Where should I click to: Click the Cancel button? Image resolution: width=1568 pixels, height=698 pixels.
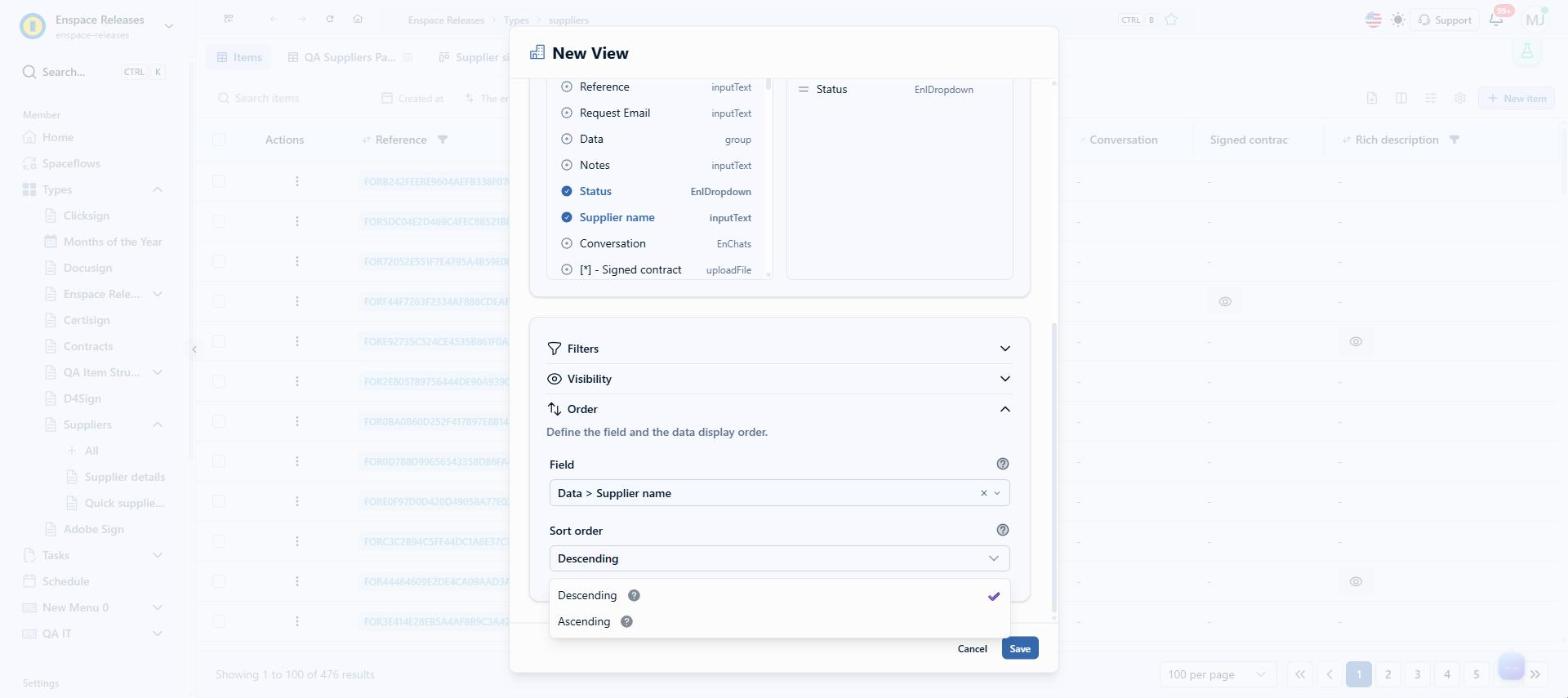(x=971, y=648)
